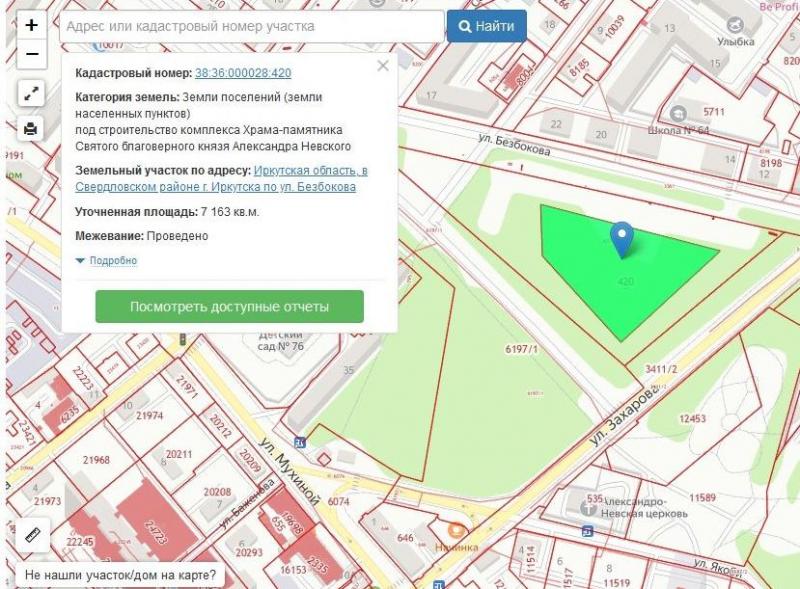Close the parcel information popup
Screen dimensions: 800x589
coord(382,67)
